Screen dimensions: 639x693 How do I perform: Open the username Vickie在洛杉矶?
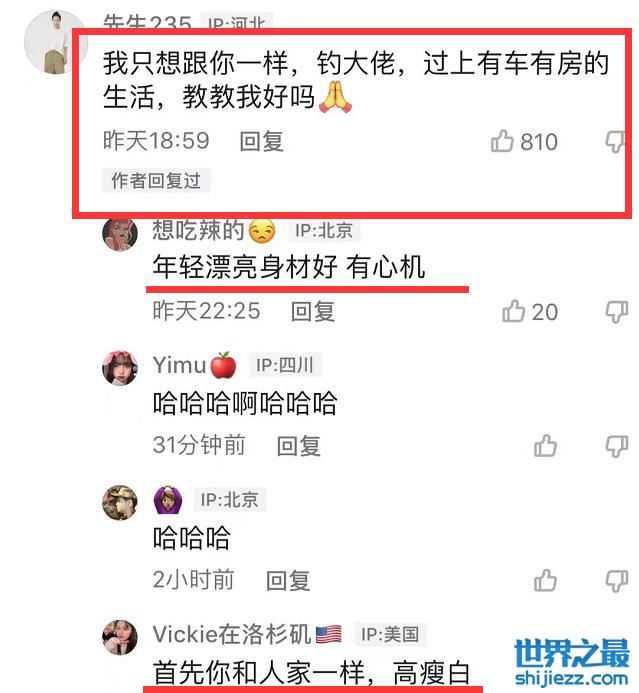point(231,634)
